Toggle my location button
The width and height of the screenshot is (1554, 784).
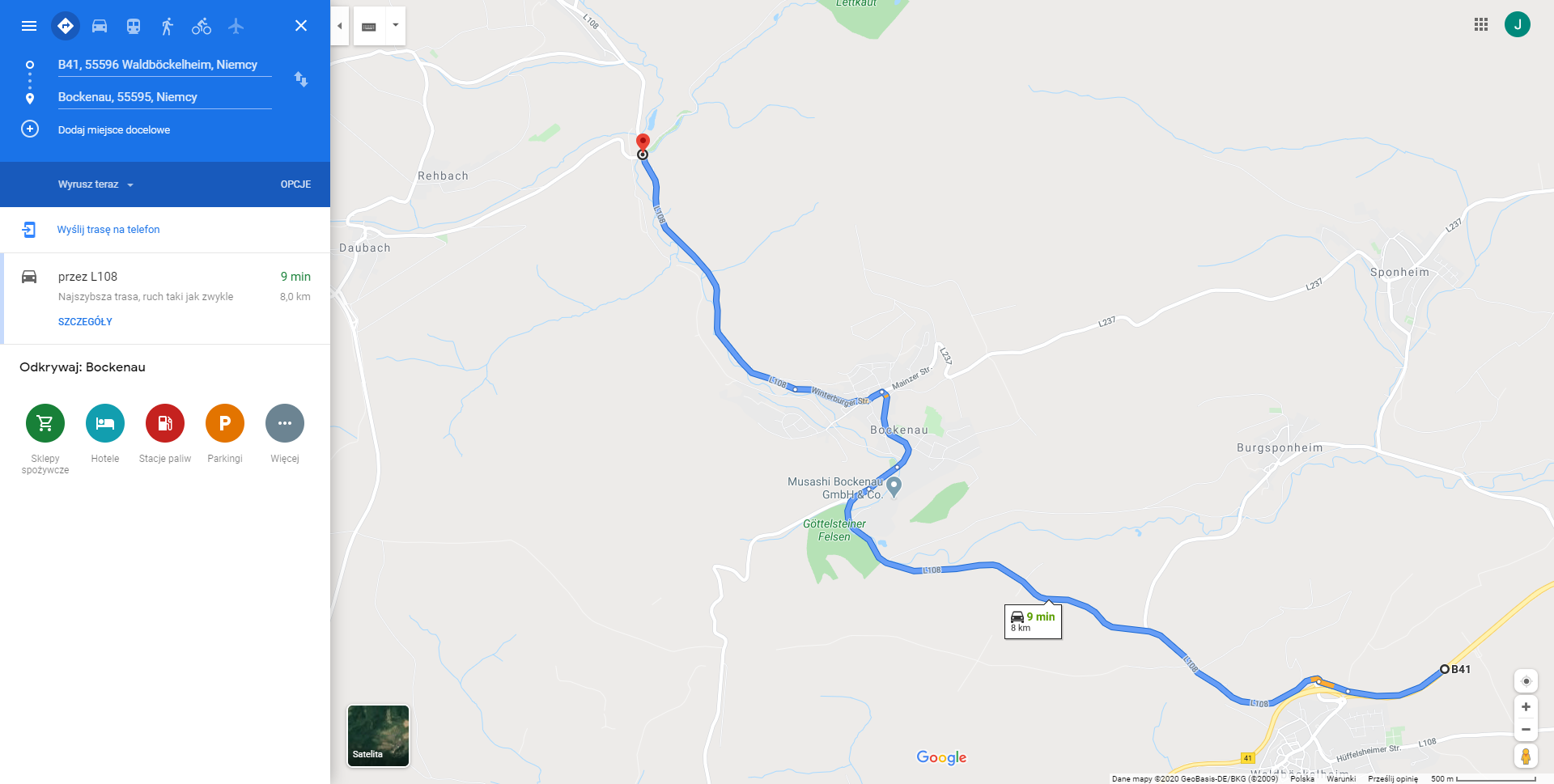click(1526, 681)
